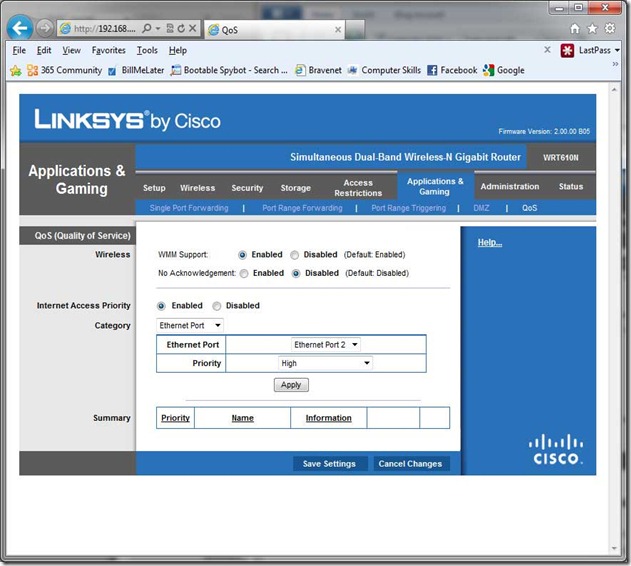The width and height of the screenshot is (631, 566).
Task: Go to the router Setup tab
Action: coord(154,188)
